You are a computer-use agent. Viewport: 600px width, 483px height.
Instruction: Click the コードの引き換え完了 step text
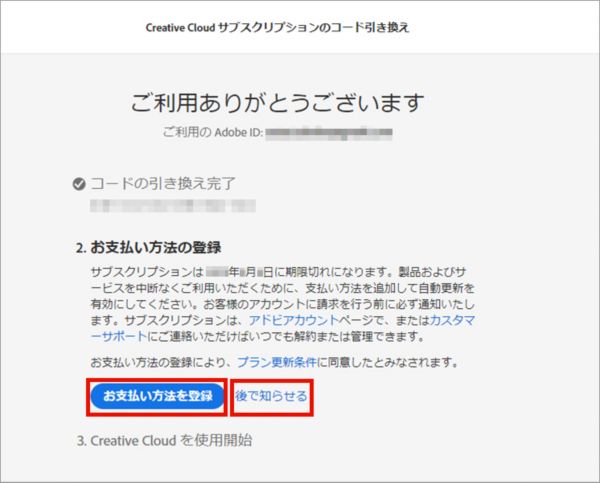point(163,184)
